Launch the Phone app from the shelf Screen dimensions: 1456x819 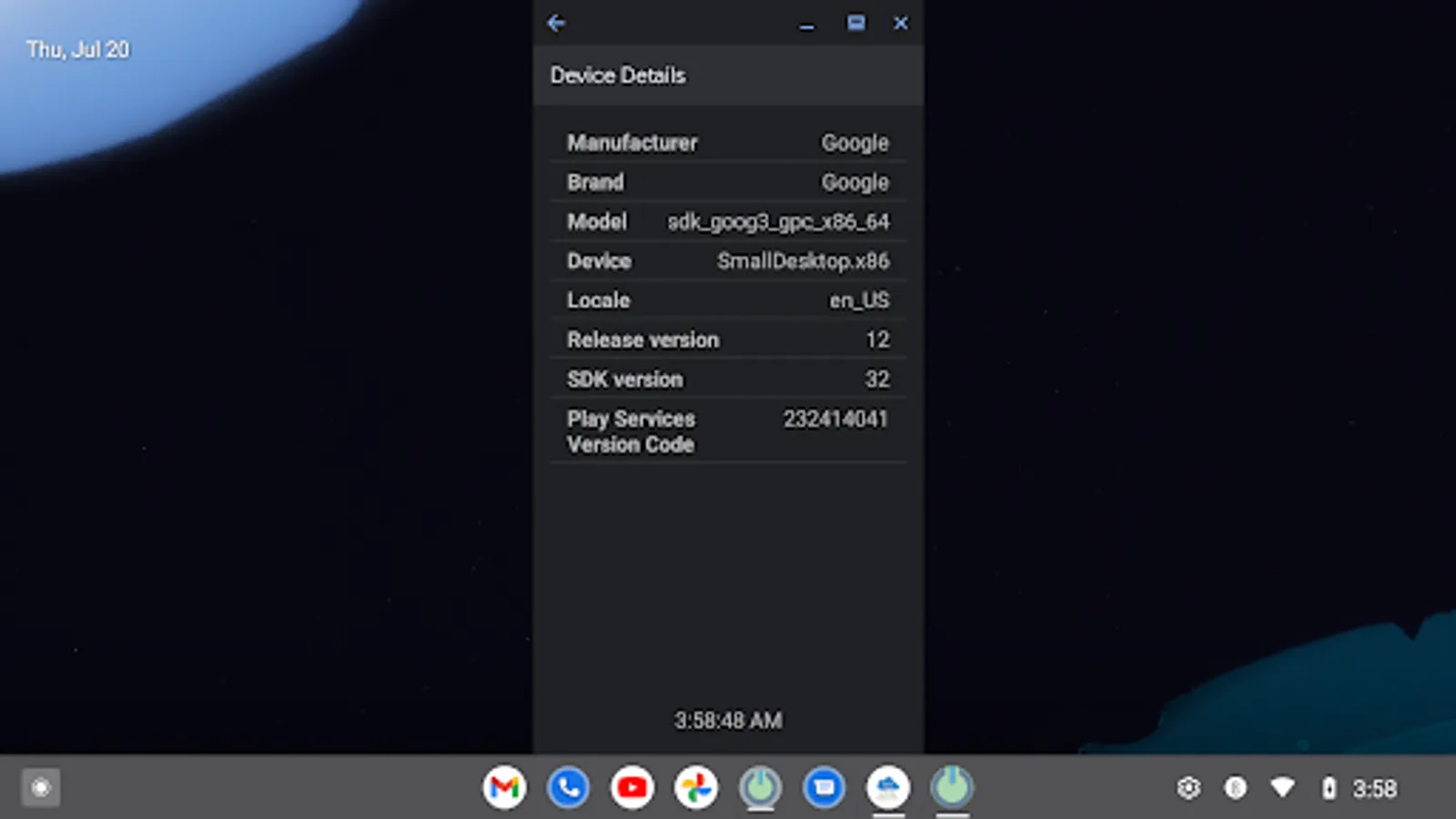coord(569,787)
